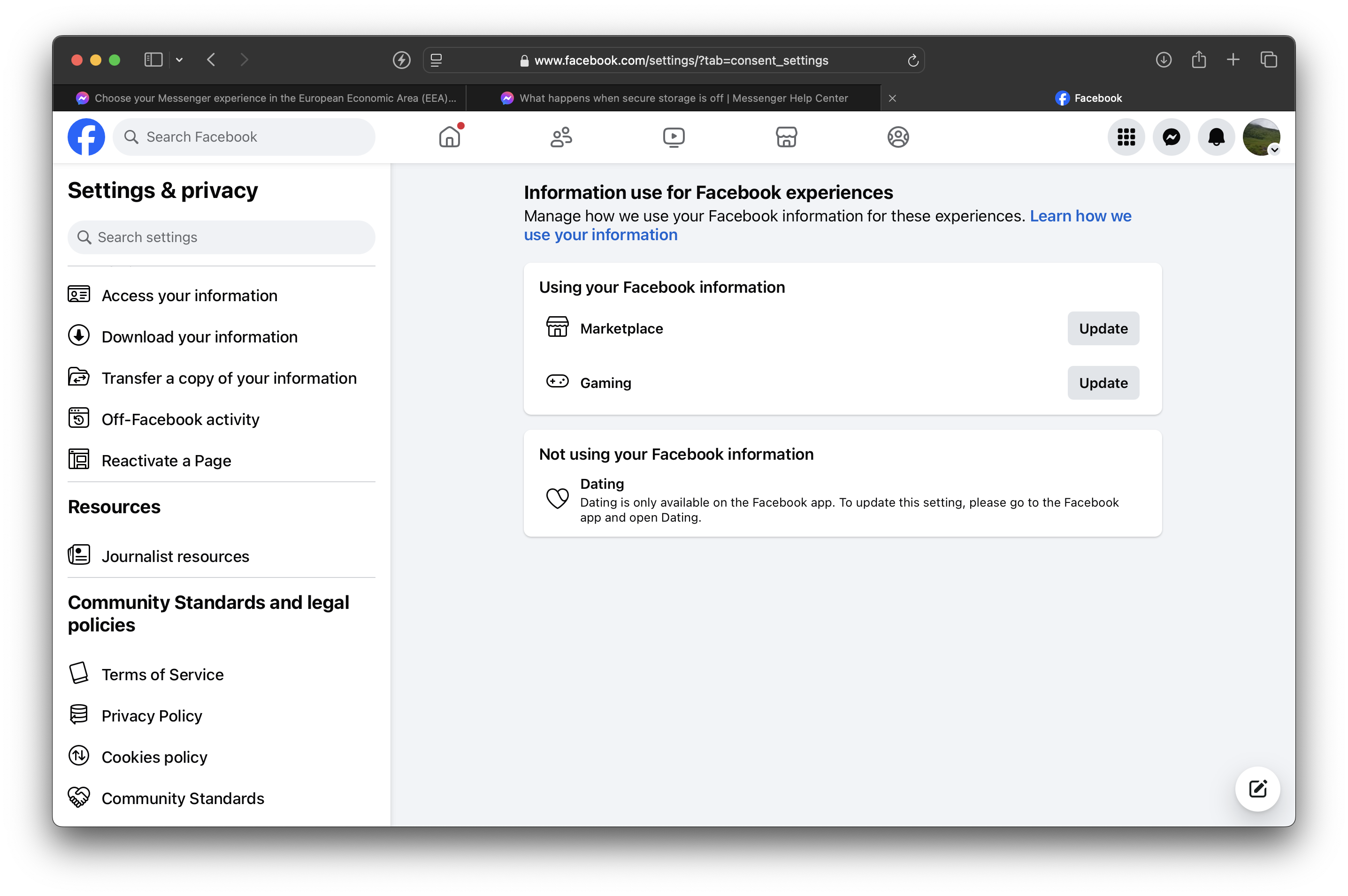Click the Resources section heading

tap(115, 507)
